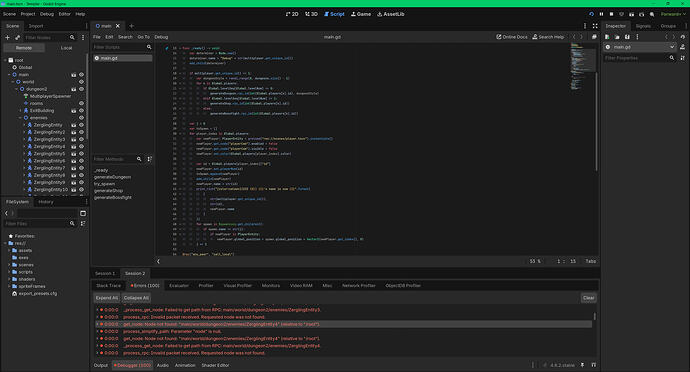Collapse the root tree node
690x372 pixels.
(x=5, y=60)
